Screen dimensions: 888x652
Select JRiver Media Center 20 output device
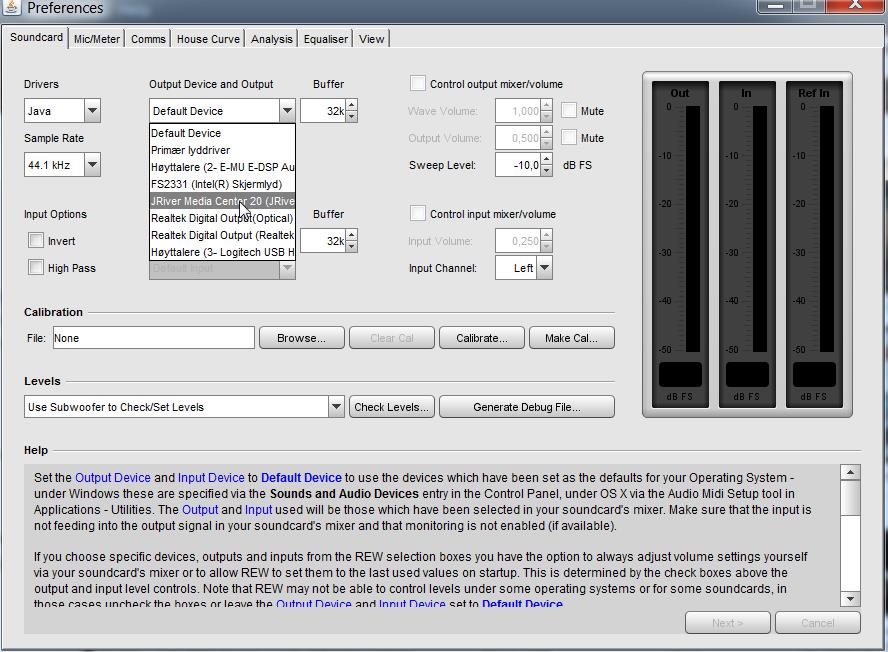click(x=222, y=201)
